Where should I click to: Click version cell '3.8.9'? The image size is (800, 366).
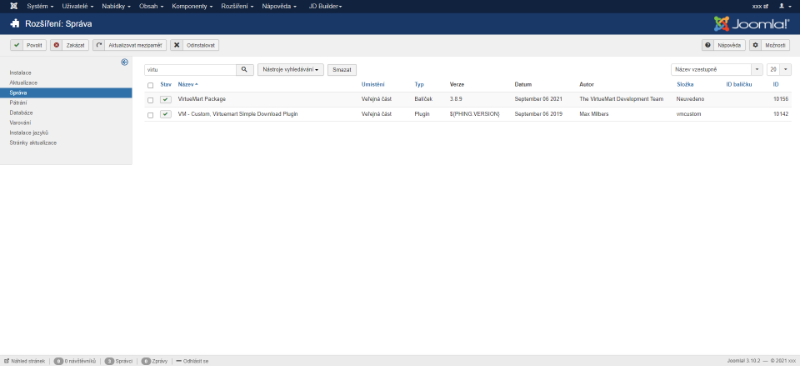point(456,99)
